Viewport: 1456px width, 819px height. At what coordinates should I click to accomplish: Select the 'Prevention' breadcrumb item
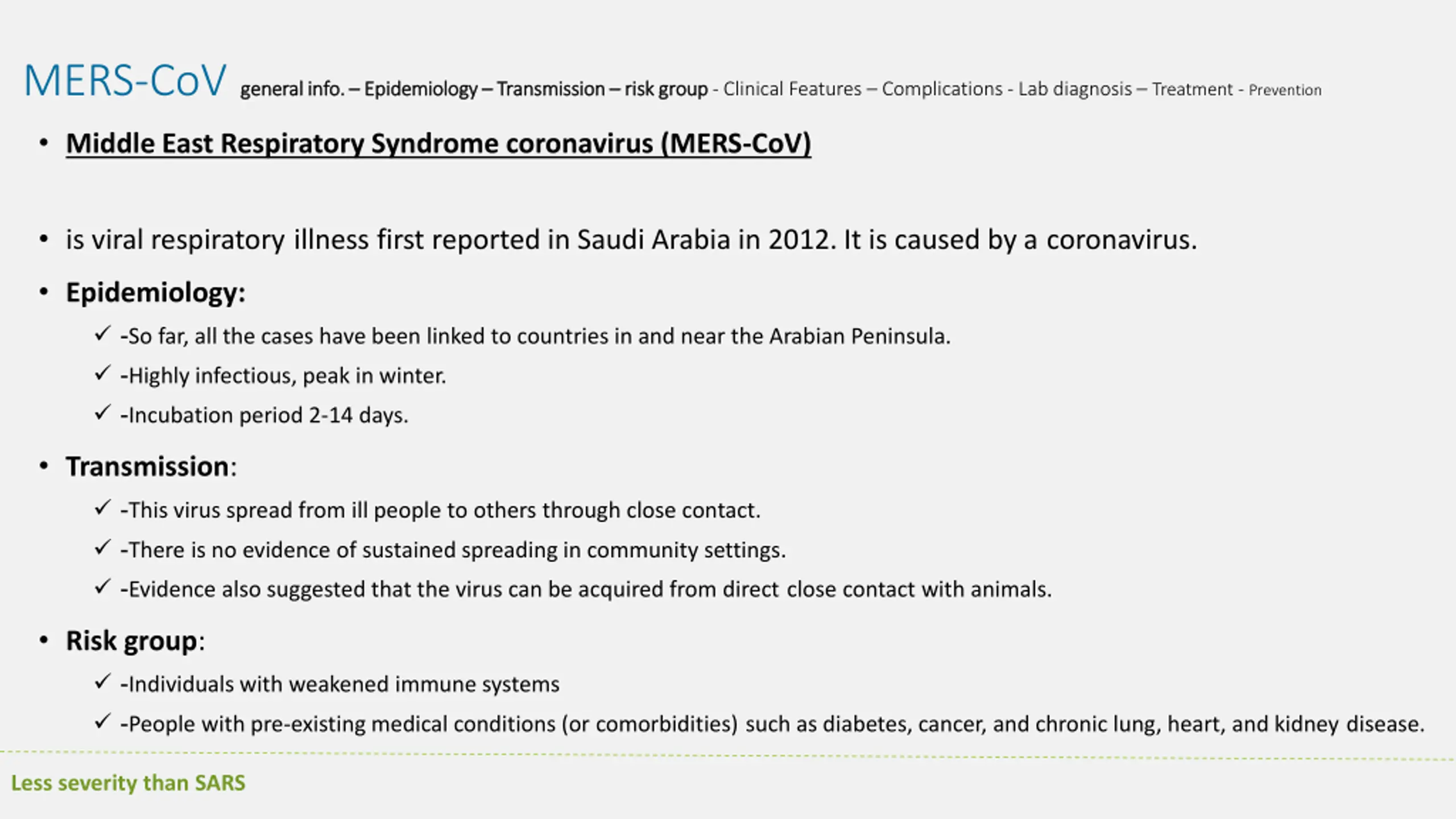[x=1285, y=90]
